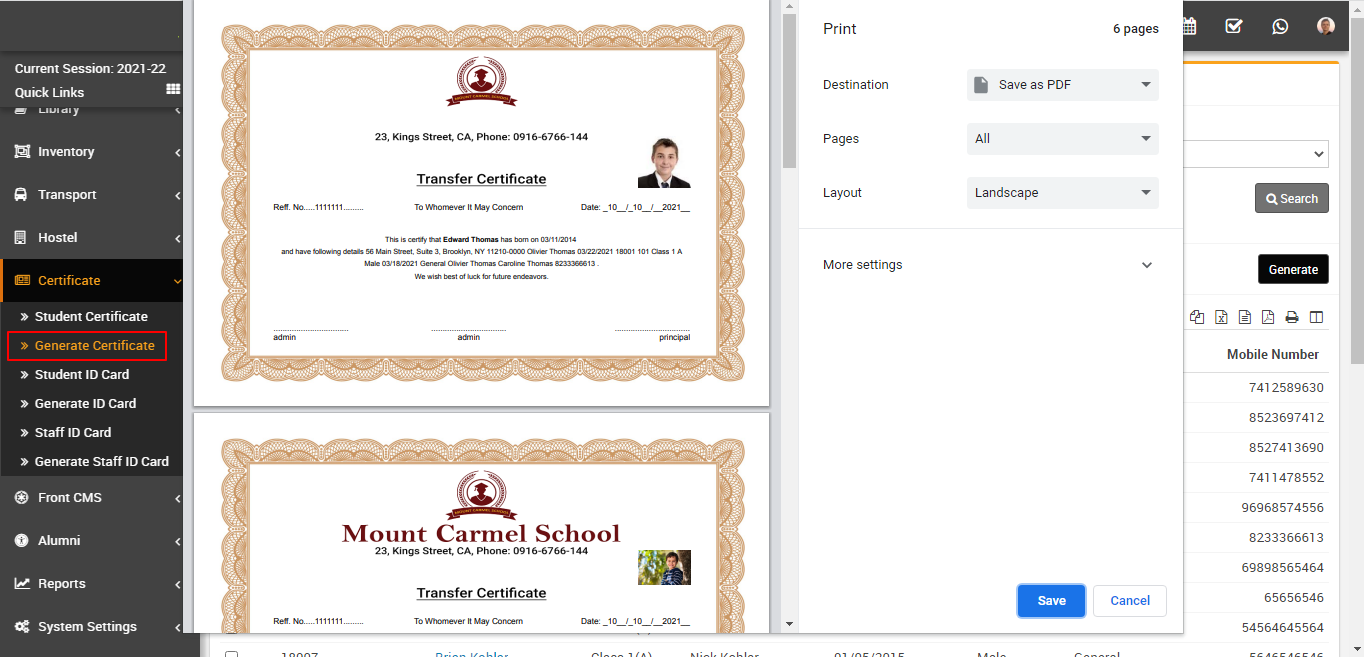The width and height of the screenshot is (1364, 657).
Task: Open the Pages dropdown set to All
Action: coord(1062,139)
